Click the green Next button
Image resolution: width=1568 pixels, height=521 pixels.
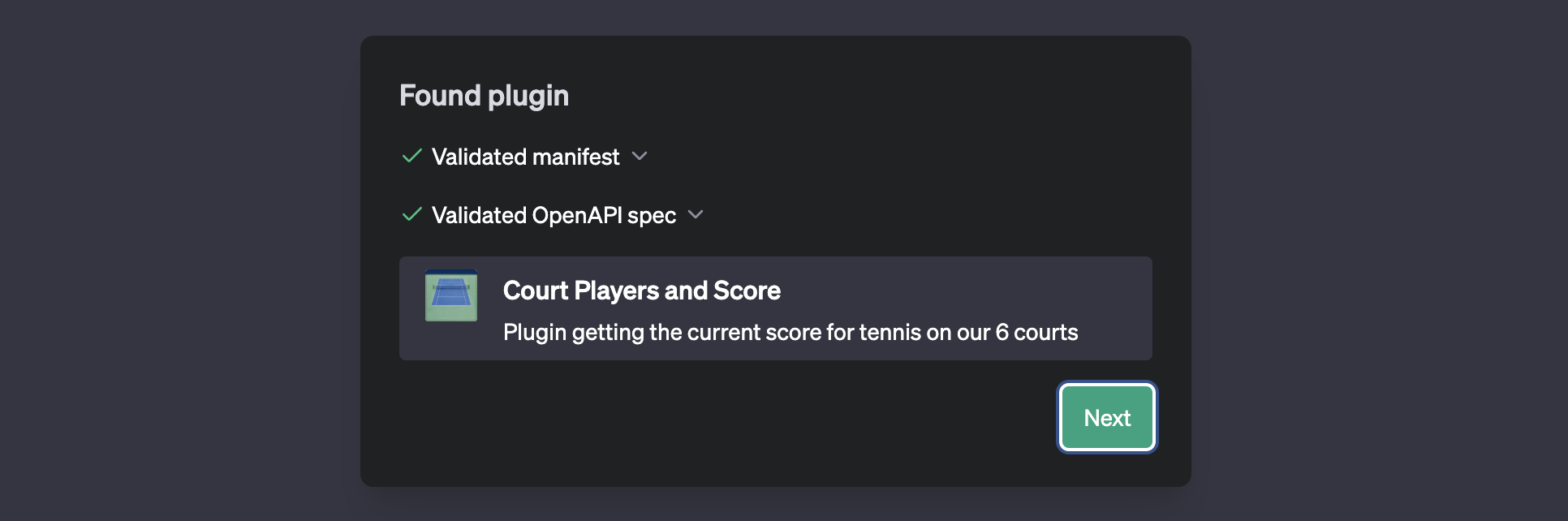(x=1107, y=417)
